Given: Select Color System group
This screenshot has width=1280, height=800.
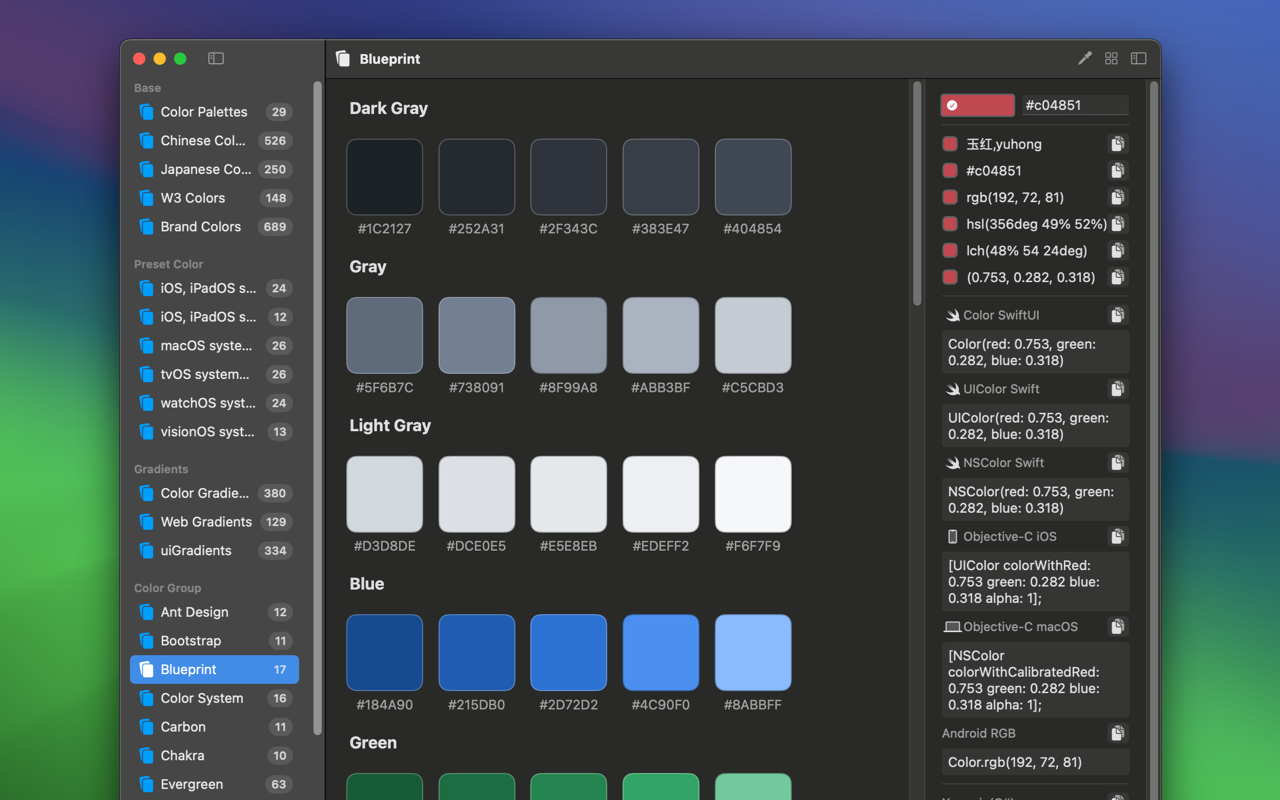Looking at the screenshot, I should 214,698.
